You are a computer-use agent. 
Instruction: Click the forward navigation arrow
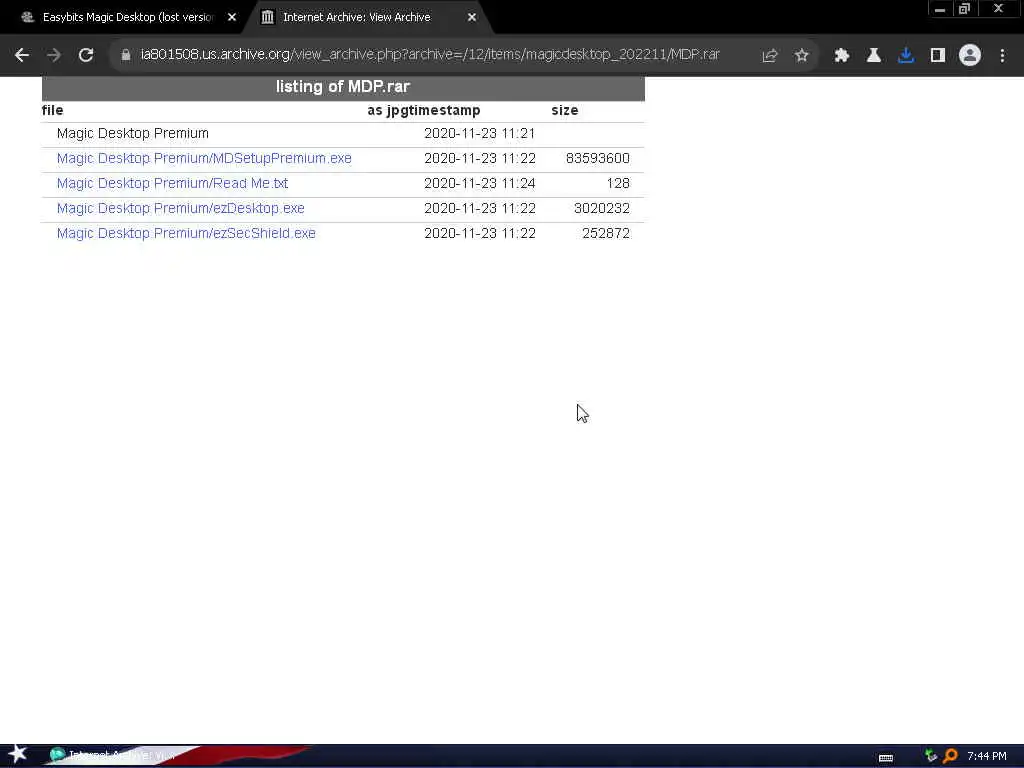54,56
